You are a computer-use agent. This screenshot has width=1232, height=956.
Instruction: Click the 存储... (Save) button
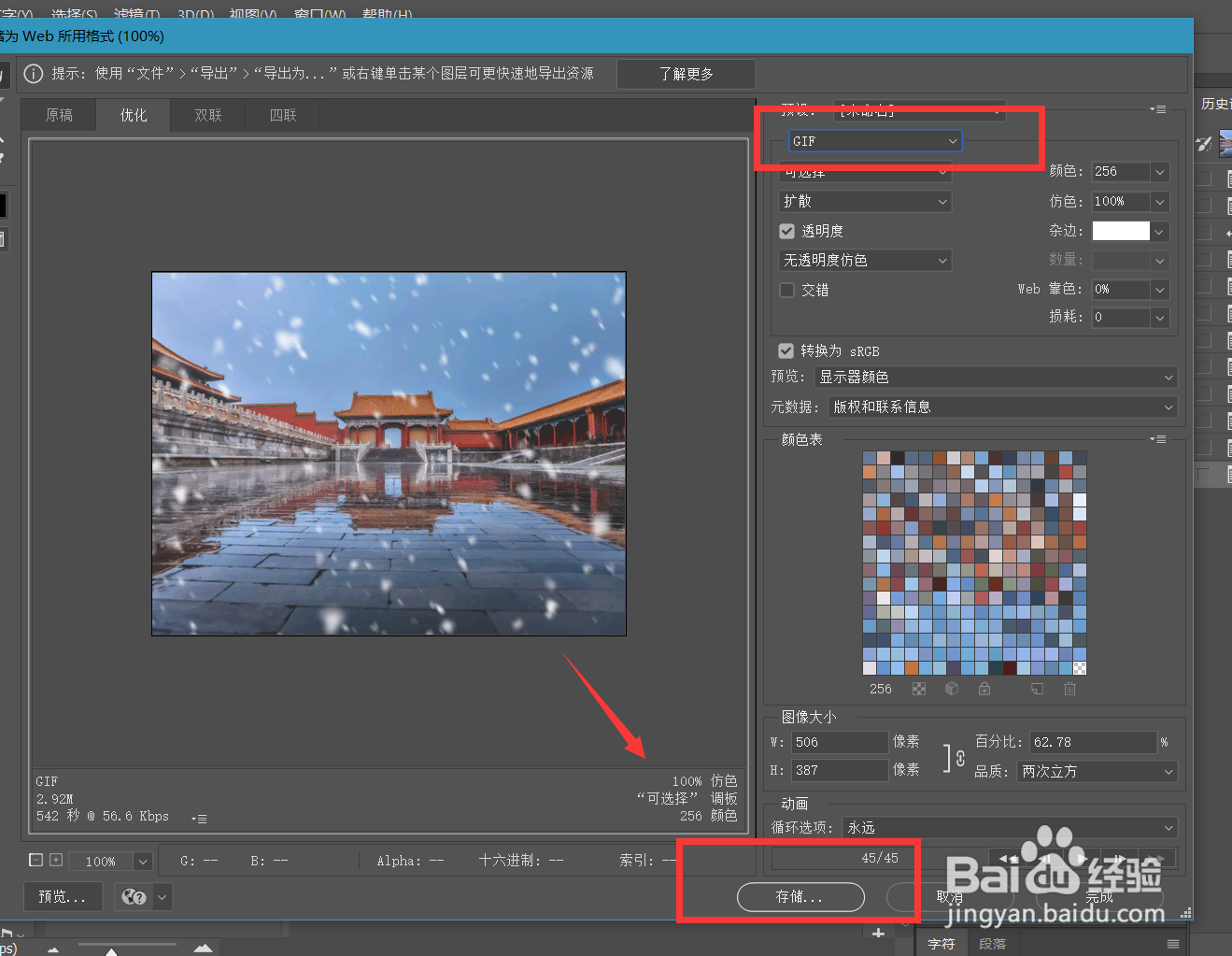[800, 896]
